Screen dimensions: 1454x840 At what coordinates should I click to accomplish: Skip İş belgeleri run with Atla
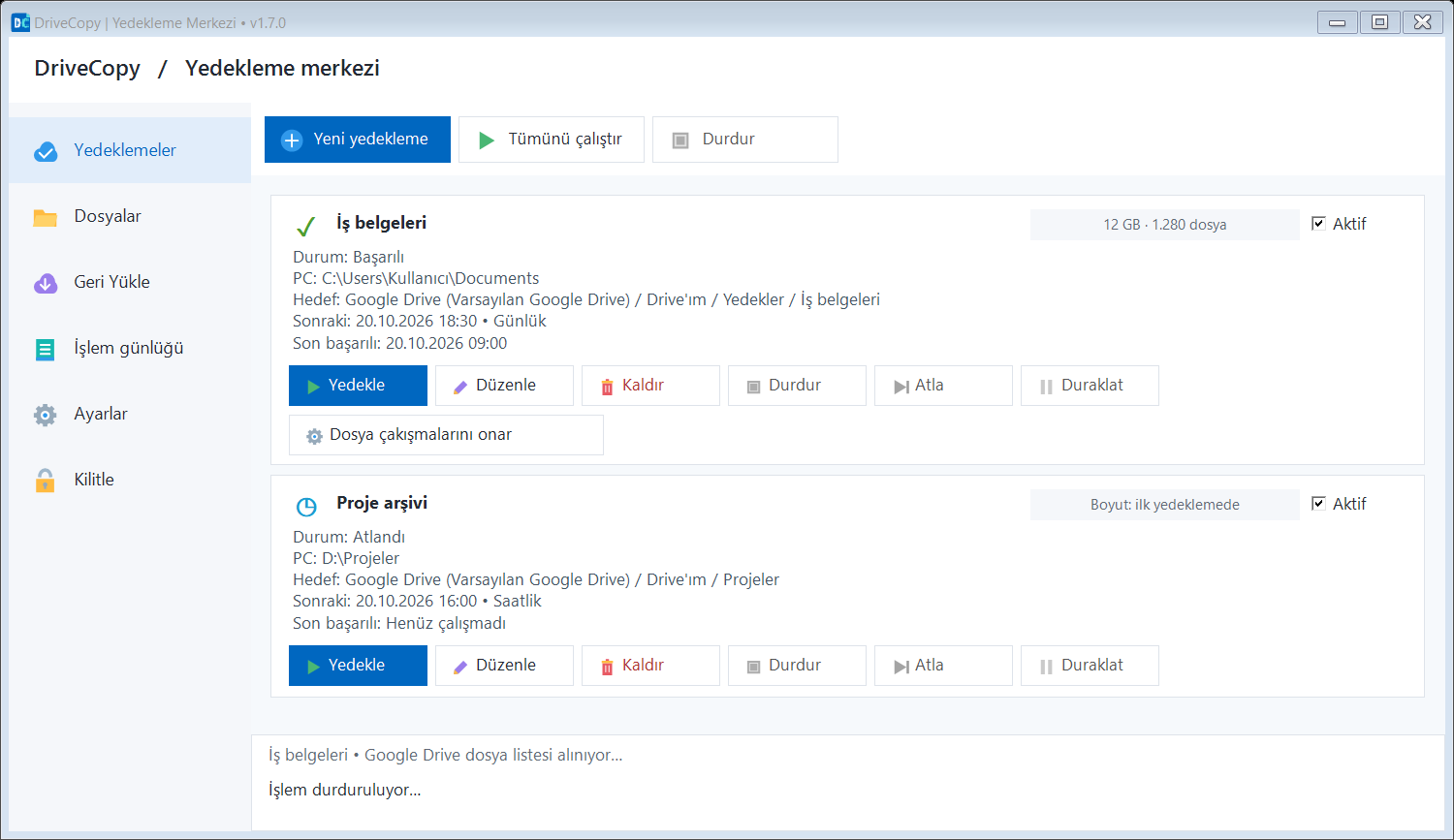tap(943, 386)
